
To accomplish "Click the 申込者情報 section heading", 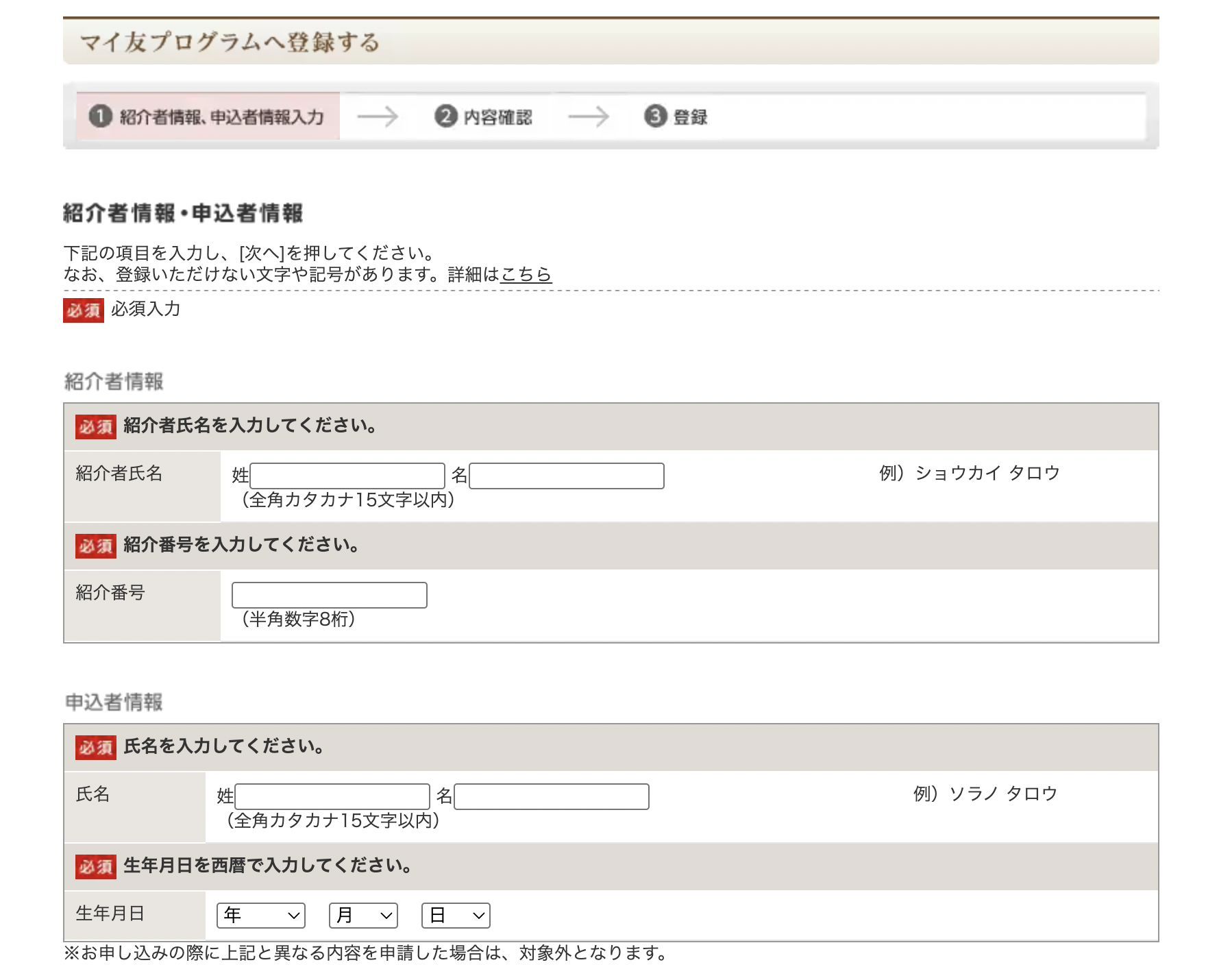I will [114, 702].
